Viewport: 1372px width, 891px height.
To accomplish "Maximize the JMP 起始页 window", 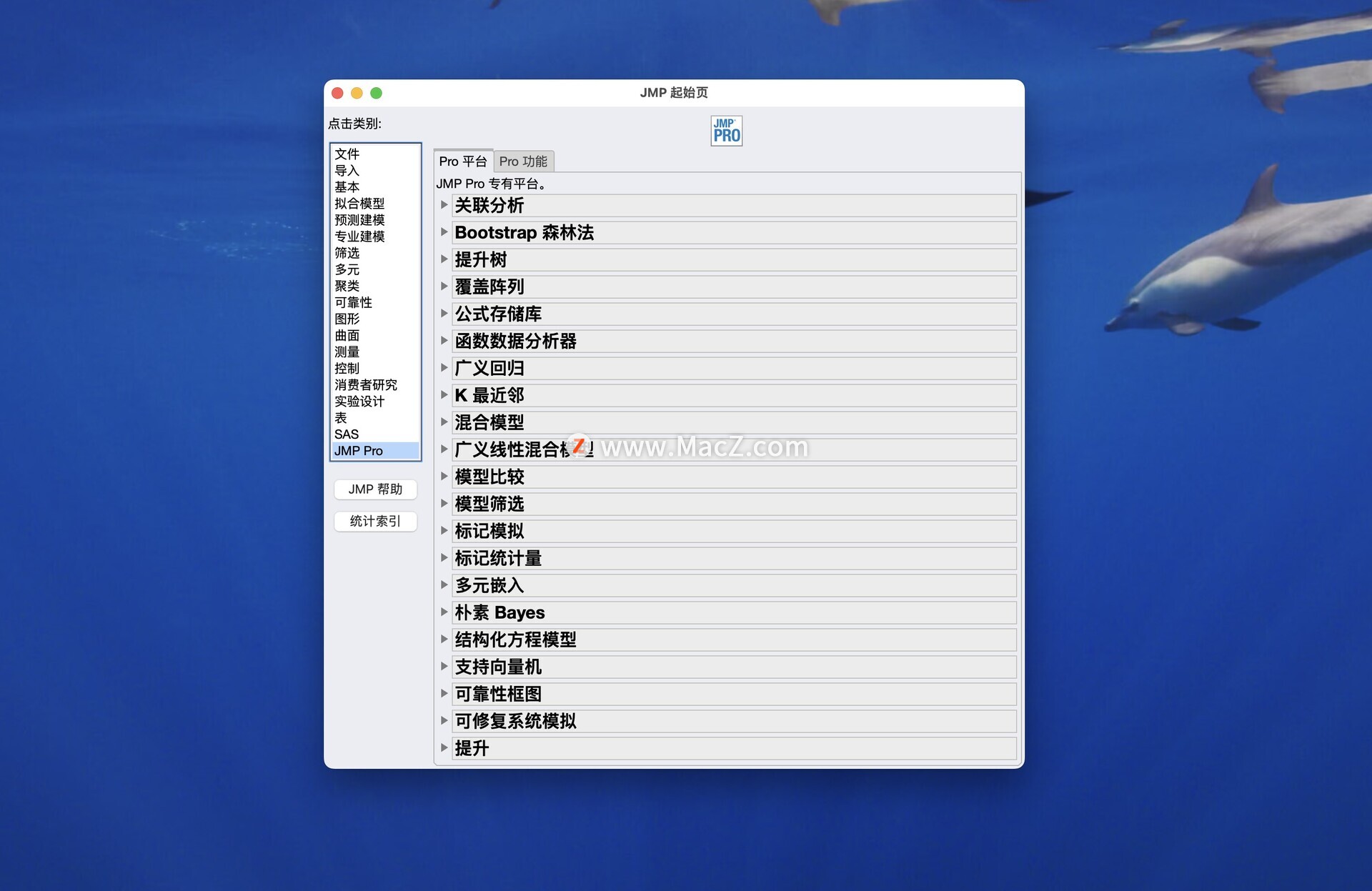I will point(377,93).
